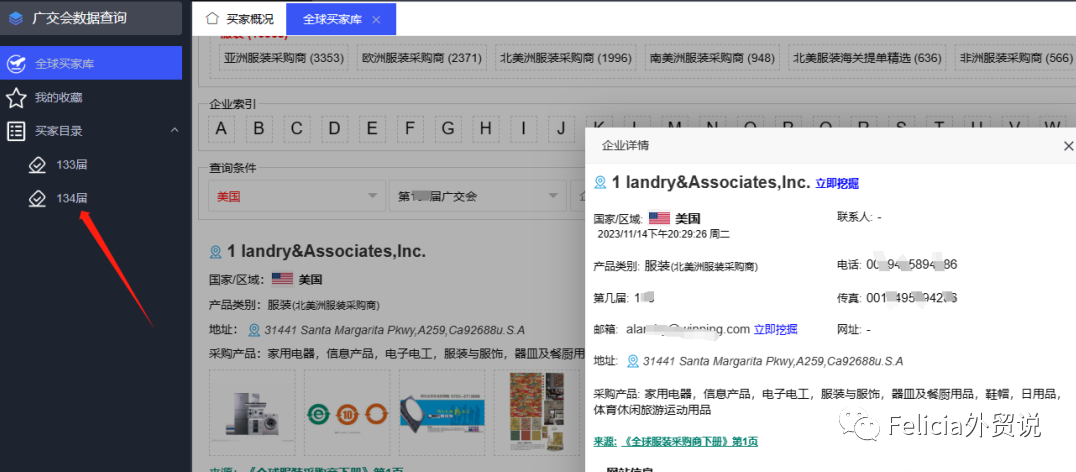Viewport: 1076px width, 472px height.
Task: Select index letter F
Action: (x=410, y=128)
